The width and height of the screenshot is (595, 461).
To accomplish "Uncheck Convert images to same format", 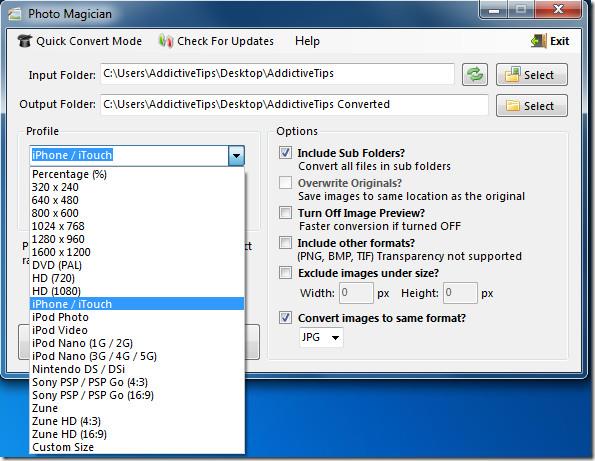I will click(x=285, y=317).
